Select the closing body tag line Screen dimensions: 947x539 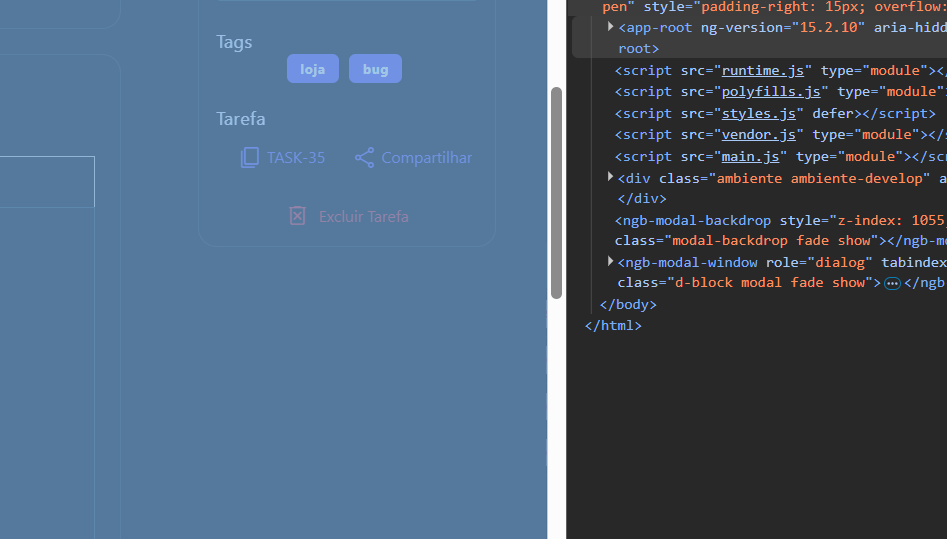pos(628,304)
